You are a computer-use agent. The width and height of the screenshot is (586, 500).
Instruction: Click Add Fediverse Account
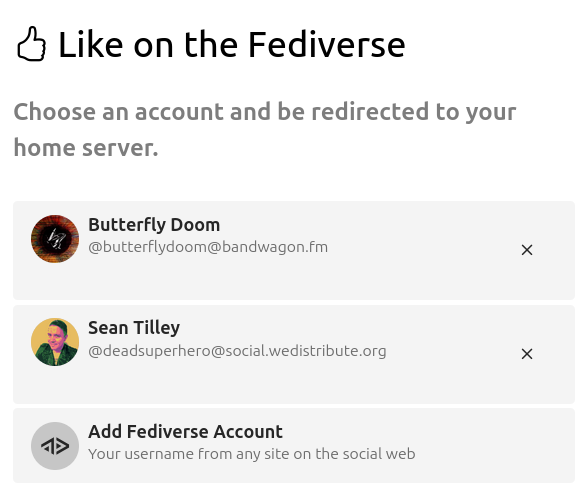click(x=185, y=432)
